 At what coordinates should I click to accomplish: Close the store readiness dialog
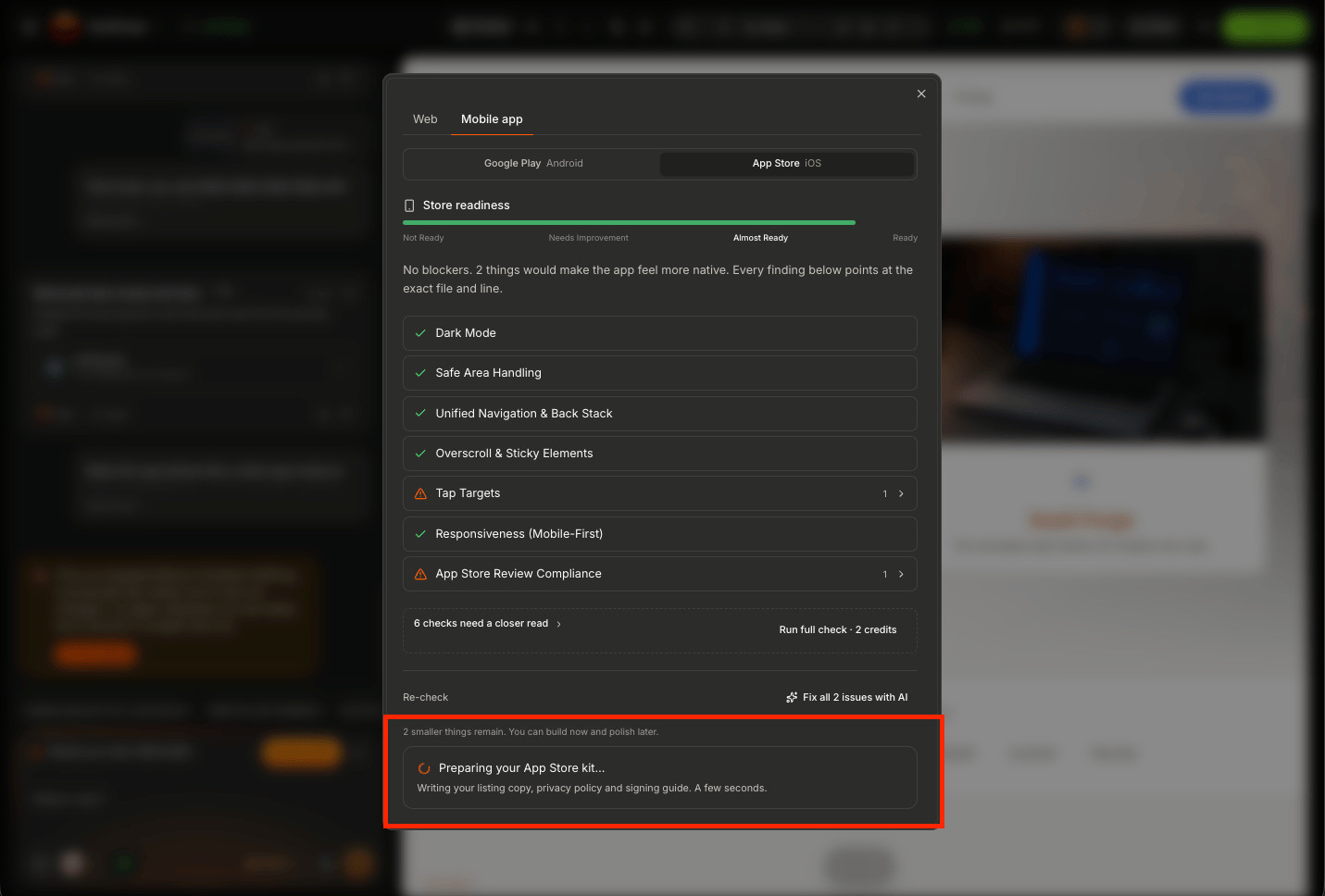point(921,93)
